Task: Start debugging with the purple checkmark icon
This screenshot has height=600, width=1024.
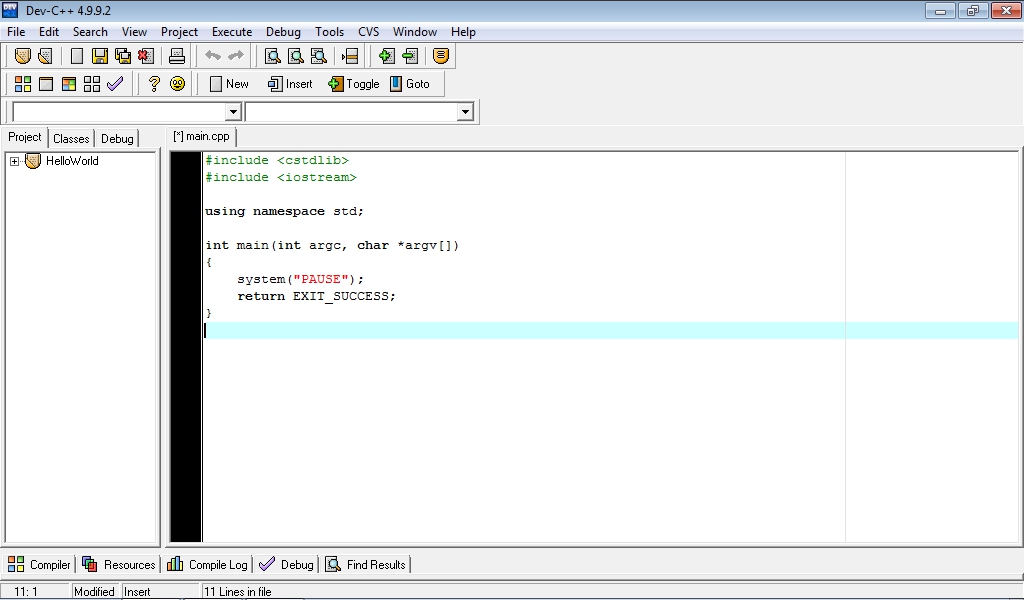Action: [115, 84]
